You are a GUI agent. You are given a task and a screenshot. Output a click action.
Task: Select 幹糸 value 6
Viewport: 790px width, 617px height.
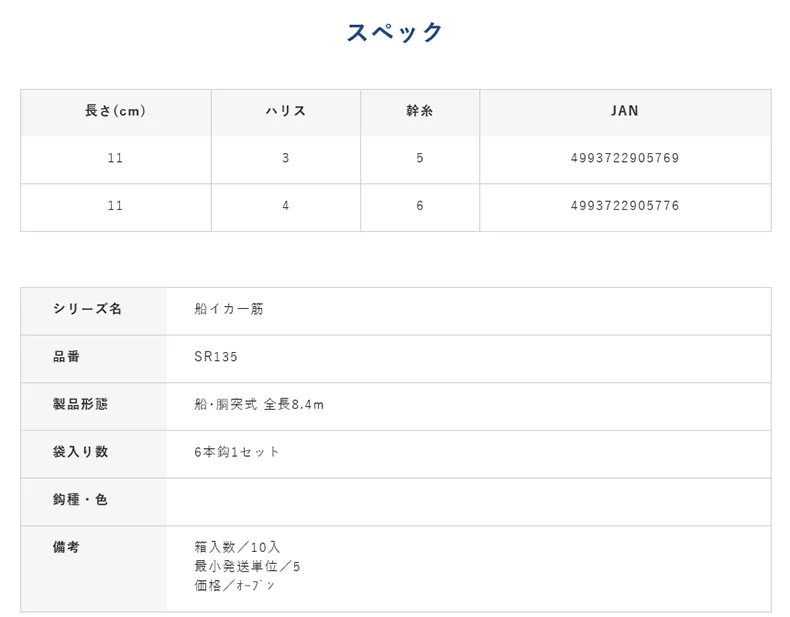point(419,206)
